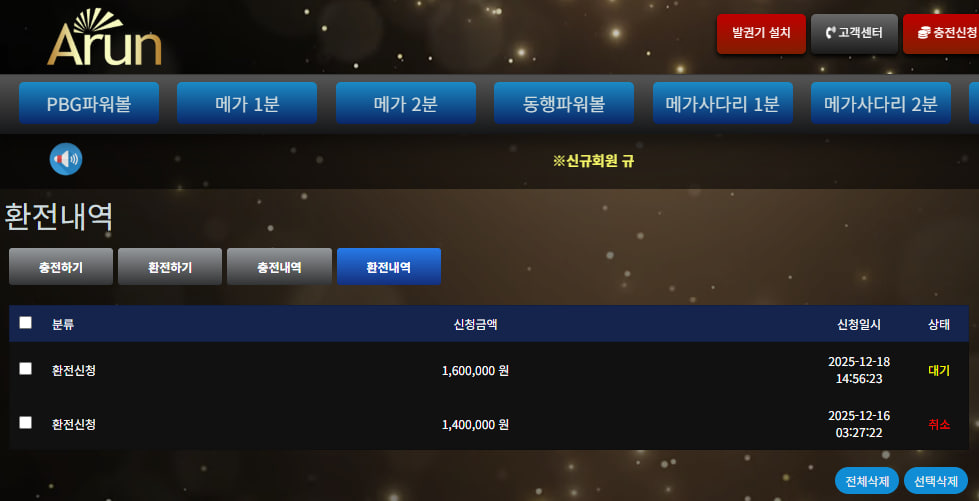Open 고객센터 with the phone icon
This screenshot has width=979, height=501.
click(854, 34)
